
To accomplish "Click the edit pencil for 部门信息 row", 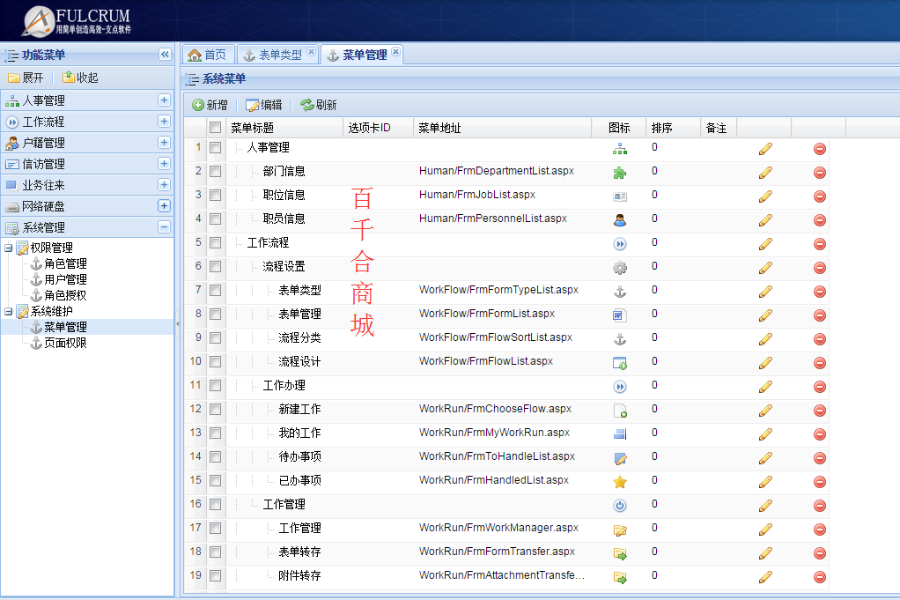I will point(765,173).
